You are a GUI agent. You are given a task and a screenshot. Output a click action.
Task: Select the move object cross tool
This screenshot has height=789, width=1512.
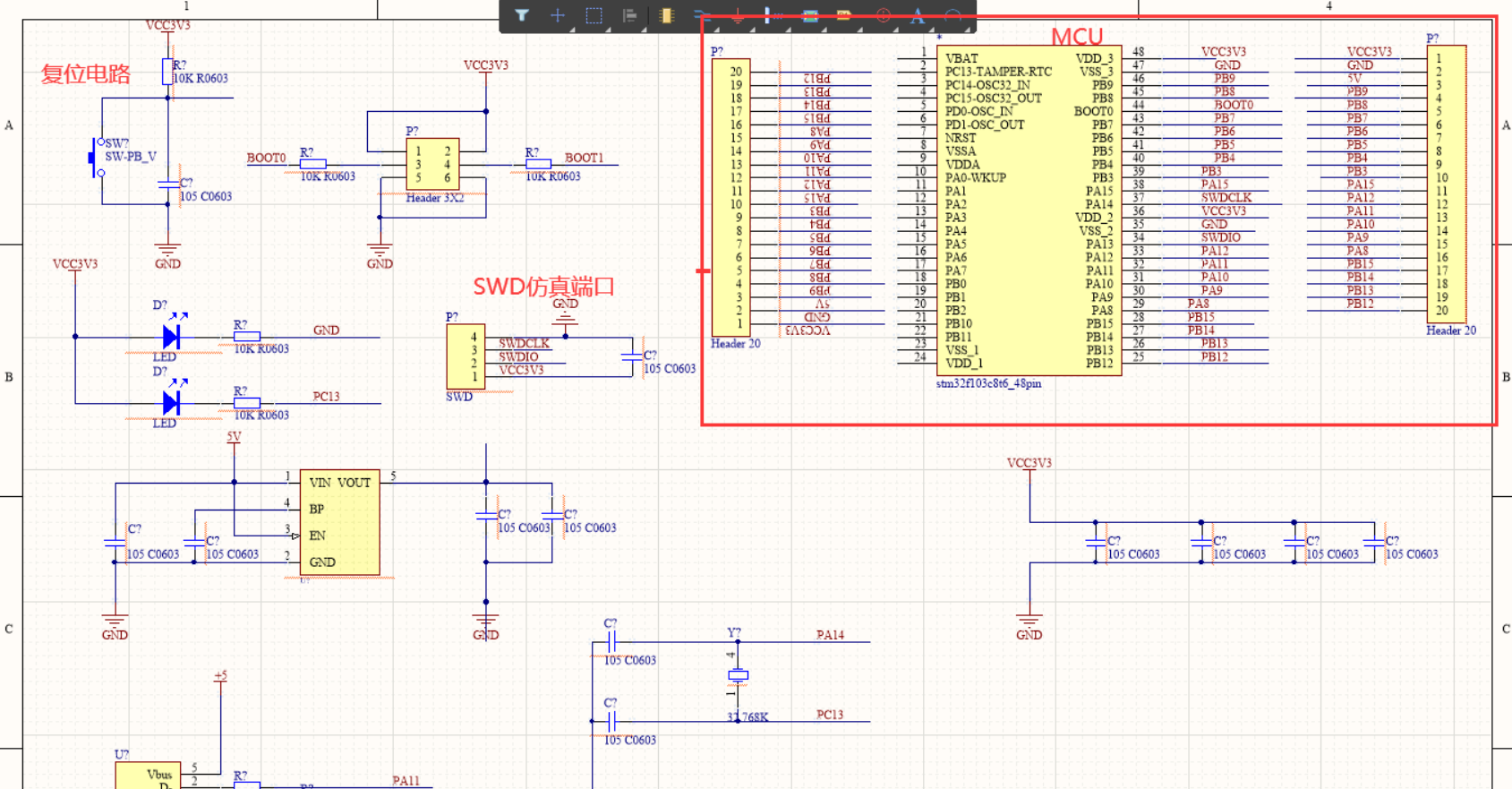(x=557, y=15)
